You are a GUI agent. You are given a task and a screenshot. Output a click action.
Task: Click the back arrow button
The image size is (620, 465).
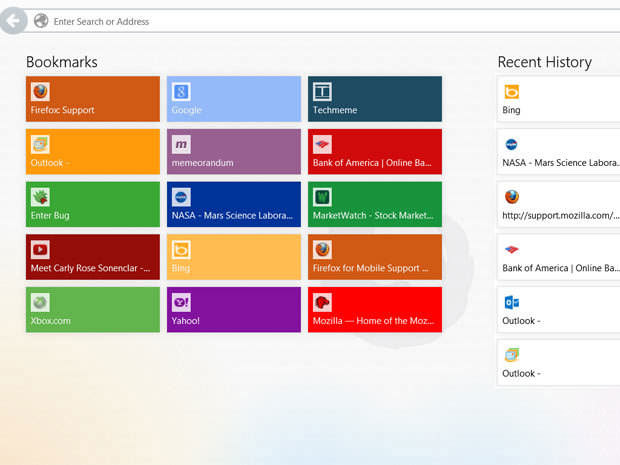(13, 20)
